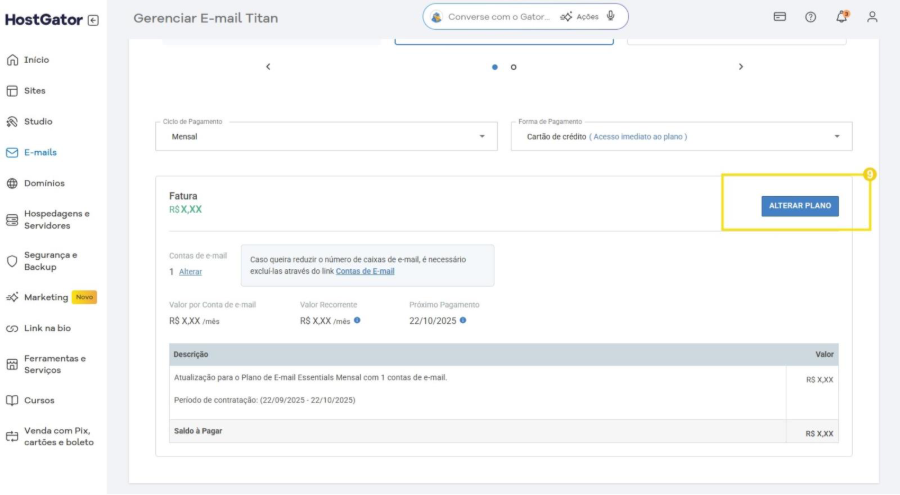This screenshot has width=900, height=495.
Task: Open the Forma de Pagamento dropdown
Action: [681, 137]
